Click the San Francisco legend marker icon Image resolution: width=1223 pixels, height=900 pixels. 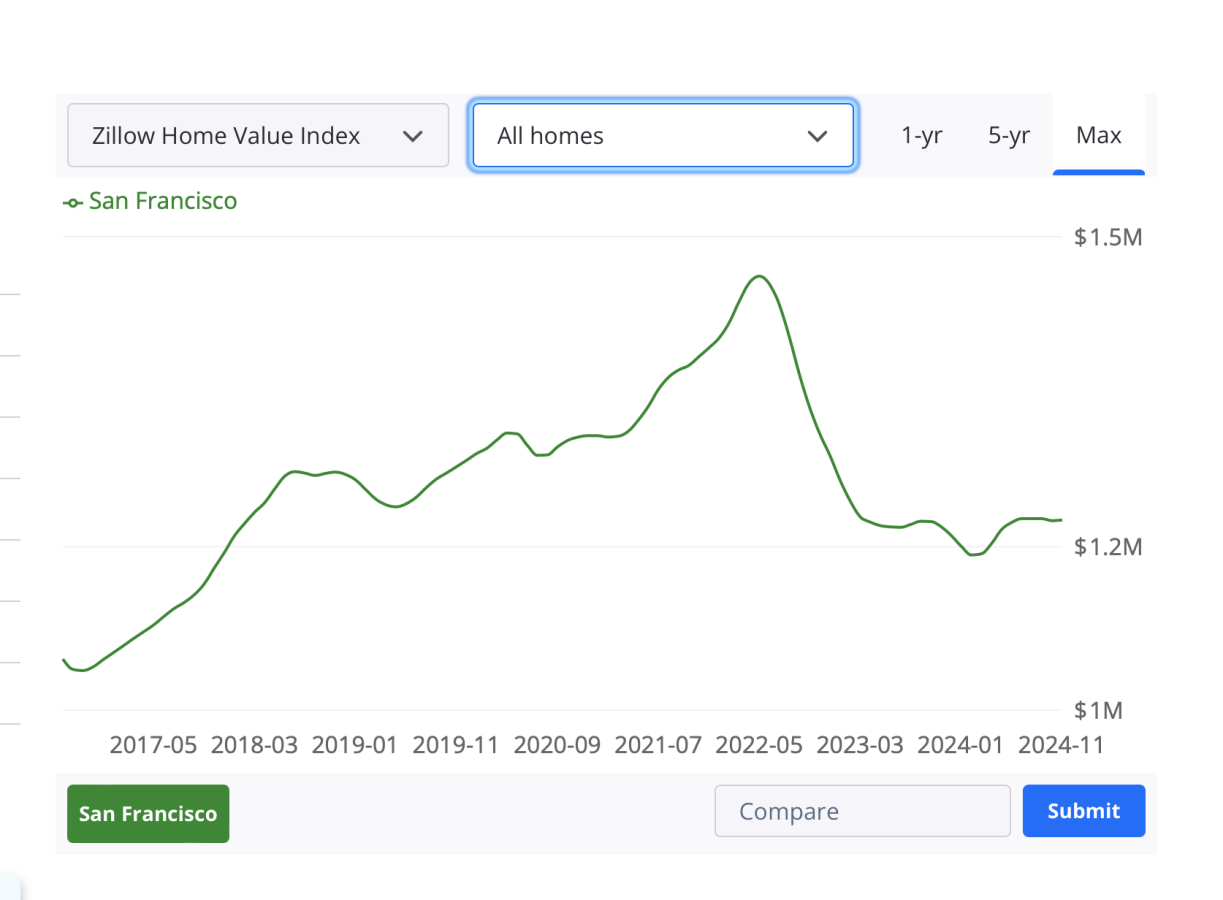72,202
